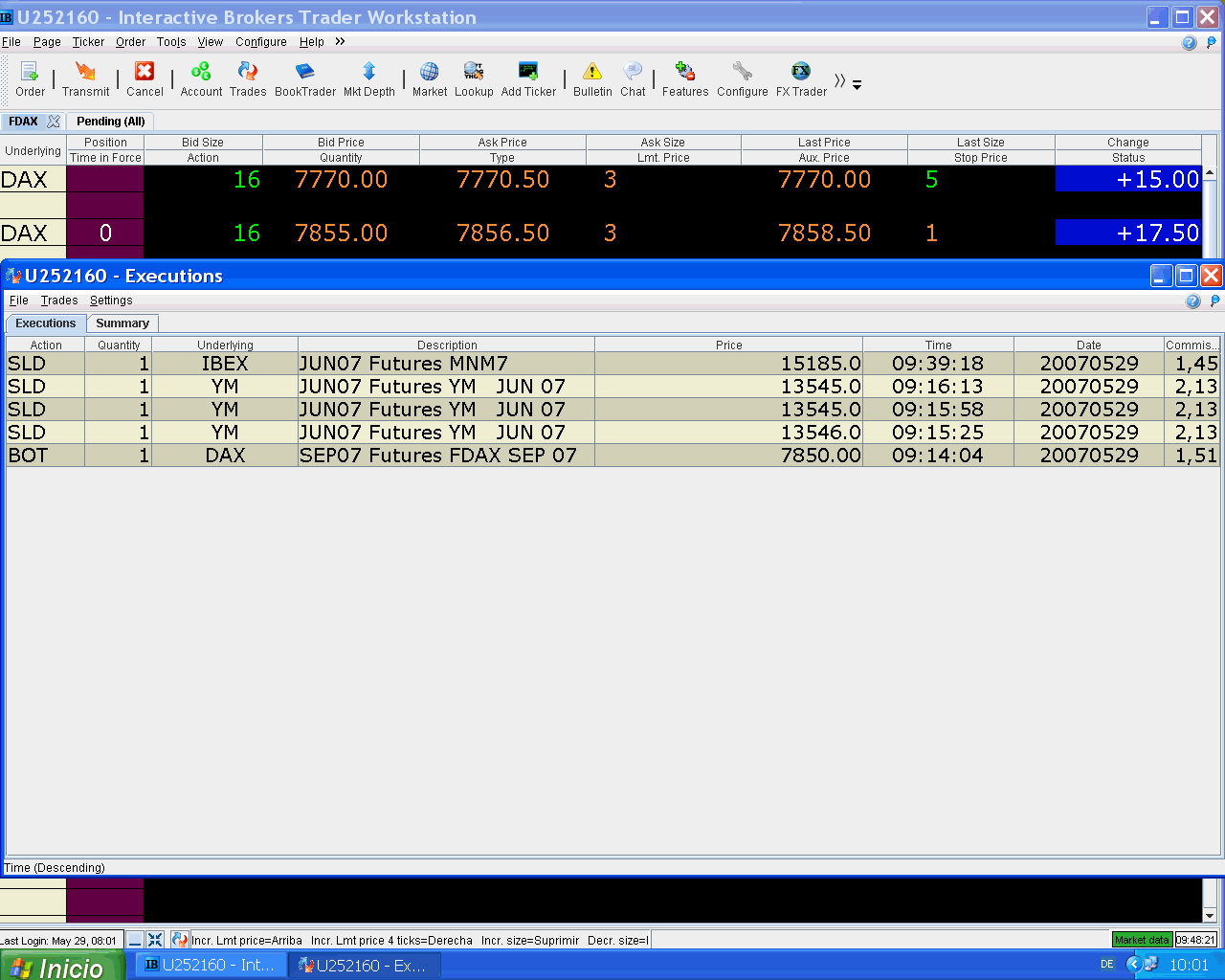Image resolution: width=1225 pixels, height=980 pixels.
Task: Click the Add Ticker icon
Action: (528, 79)
